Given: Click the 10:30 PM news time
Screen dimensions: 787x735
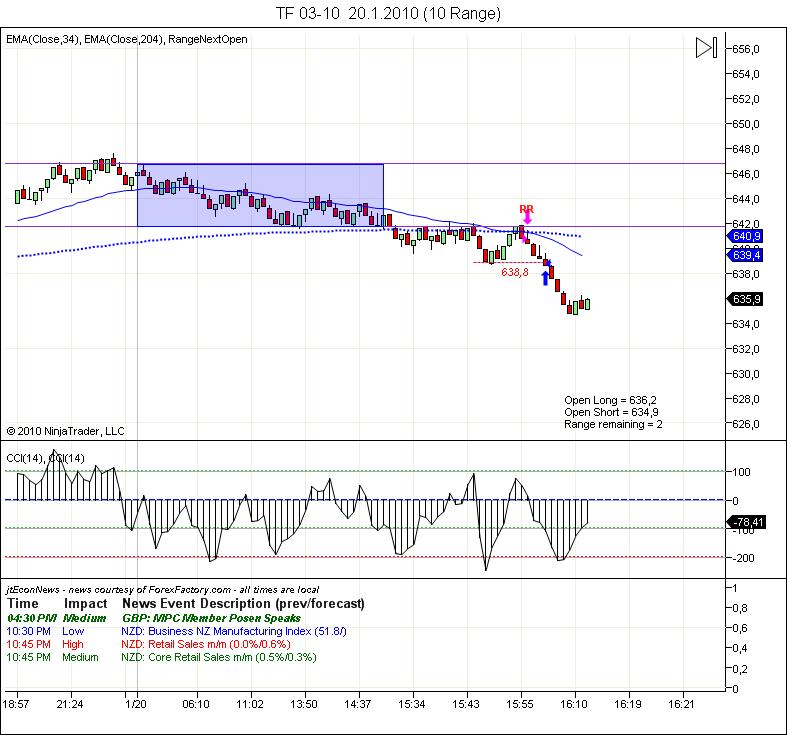Looking at the screenshot, I should tap(28, 631).
